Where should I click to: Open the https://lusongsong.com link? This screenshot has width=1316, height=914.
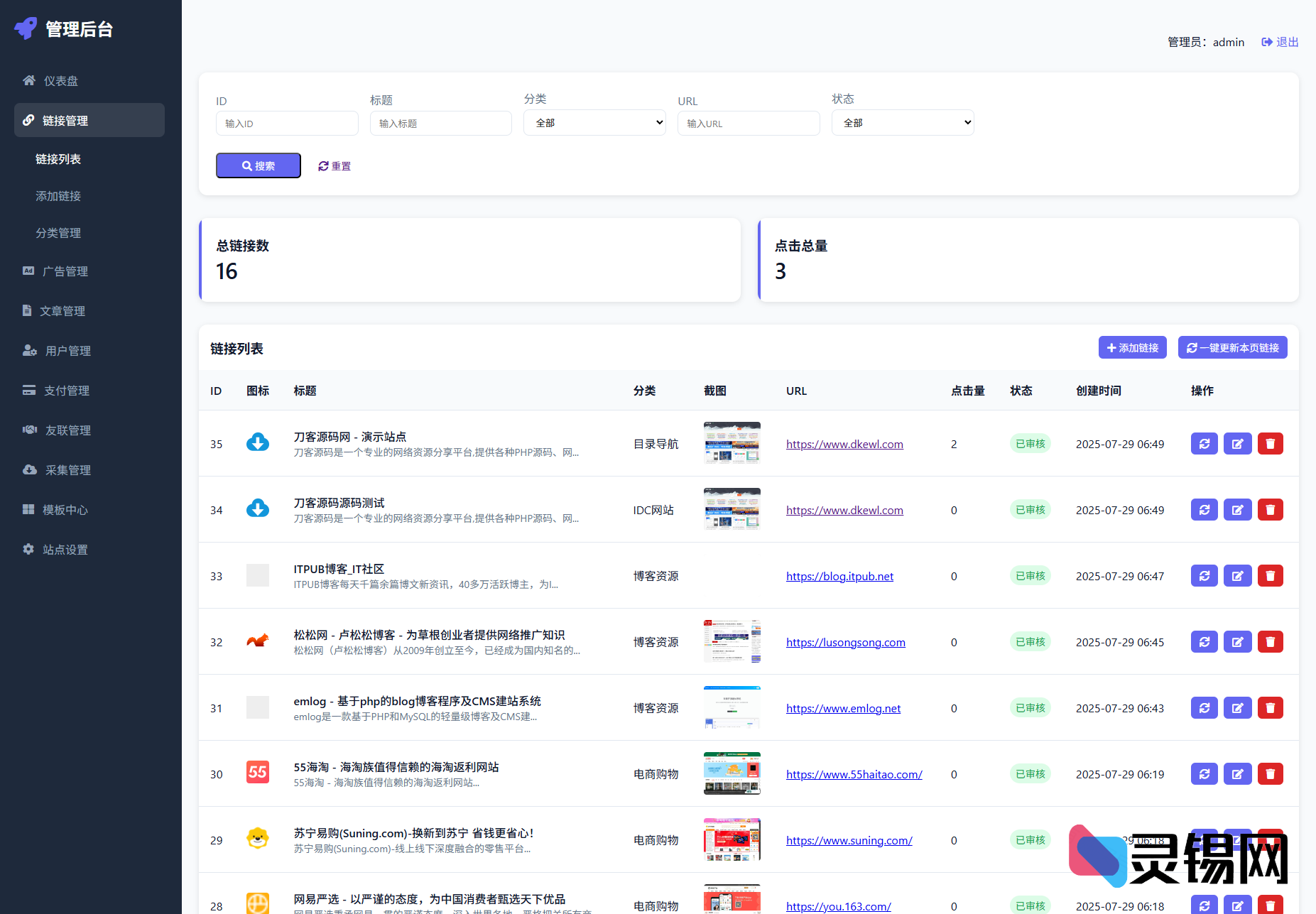(845, 643)
